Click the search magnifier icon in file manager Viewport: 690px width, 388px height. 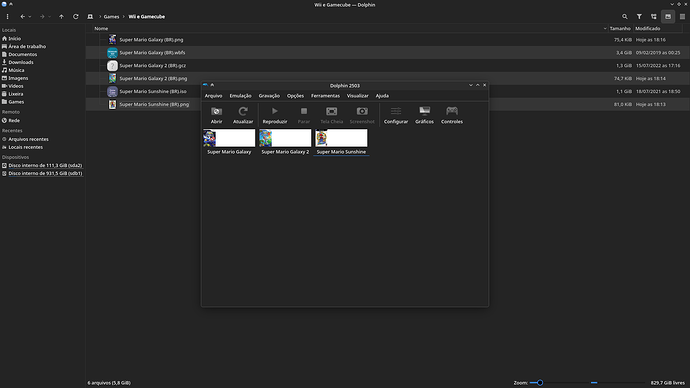pos(624,17)
